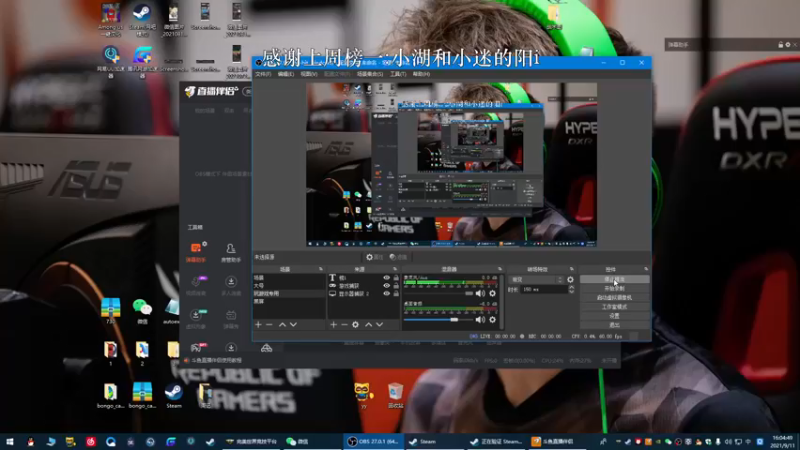The width and height of the screenshot is (800, 450).
Task: Toggle visibility eye of the game capture source
Action: tap(386, 286)
